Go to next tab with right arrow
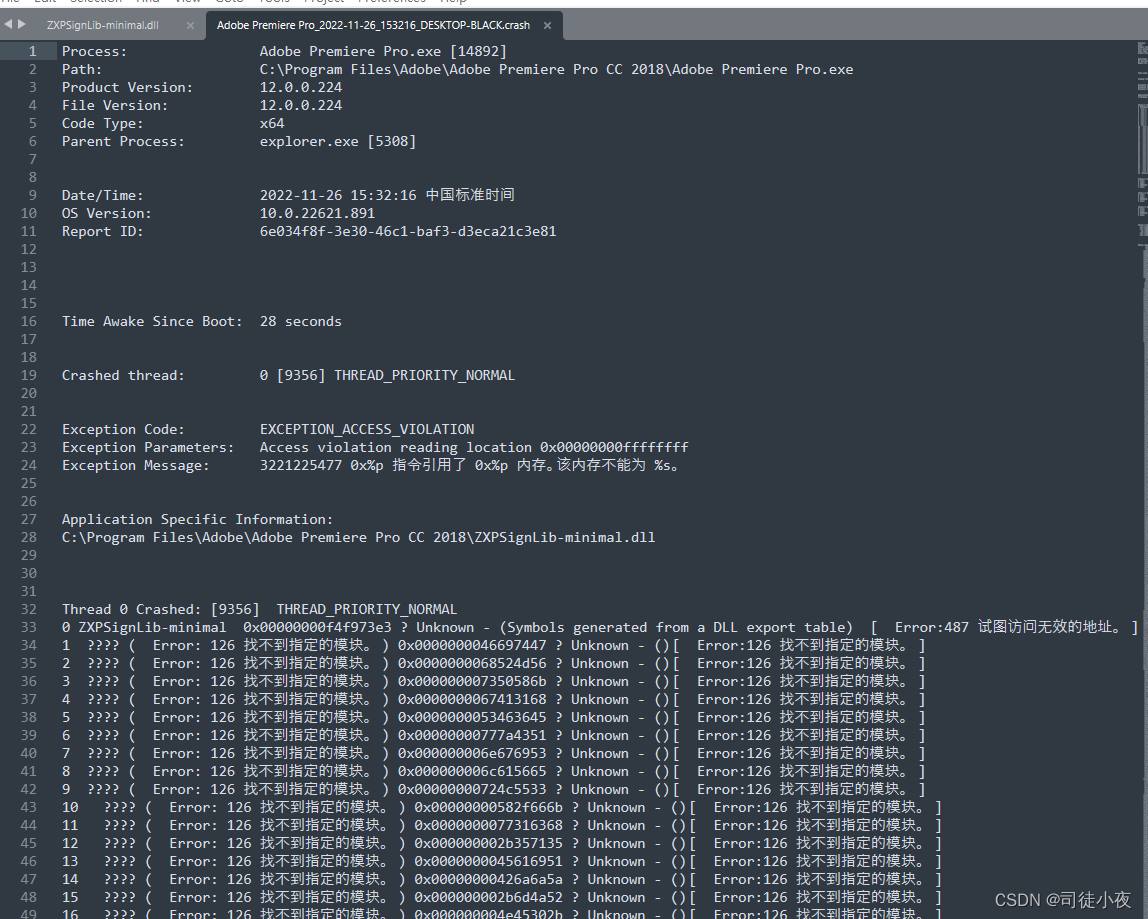Image resolution: width=1148 pixels, height=919 pixels. 22,24
